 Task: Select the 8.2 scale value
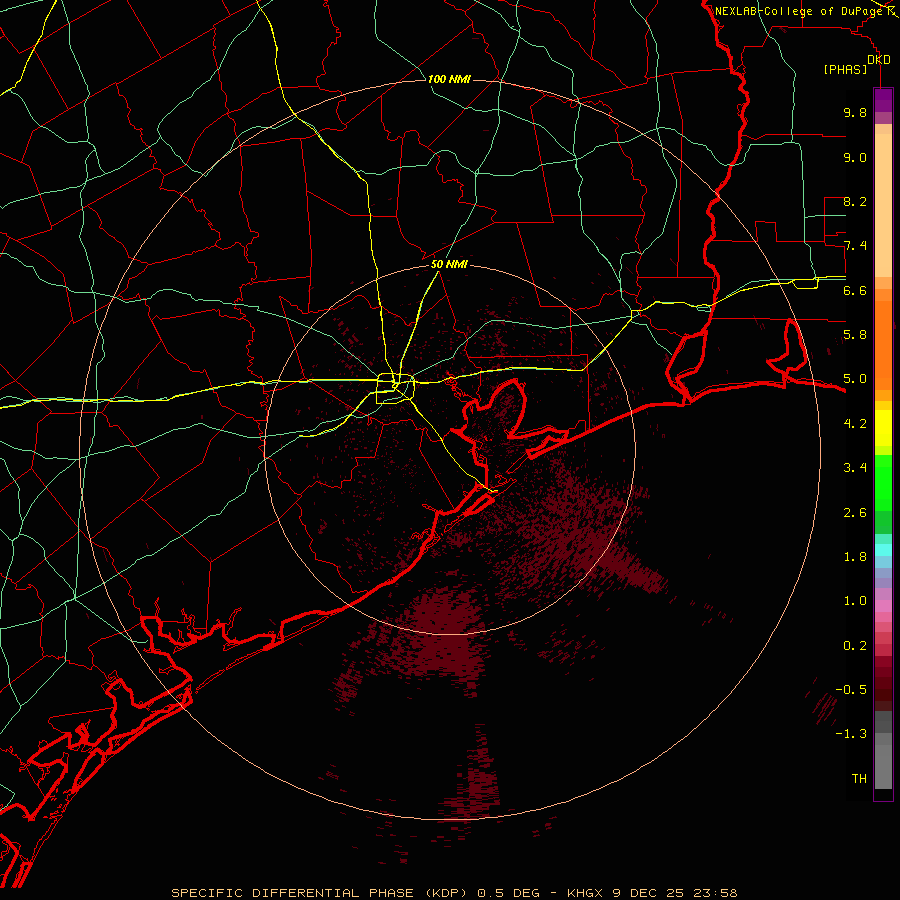click(855, 201)
